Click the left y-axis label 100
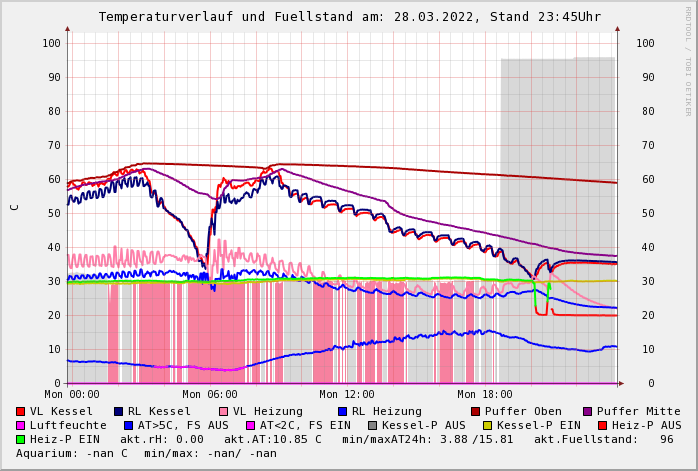Screen dimensions: 698x471 [52, 43]
